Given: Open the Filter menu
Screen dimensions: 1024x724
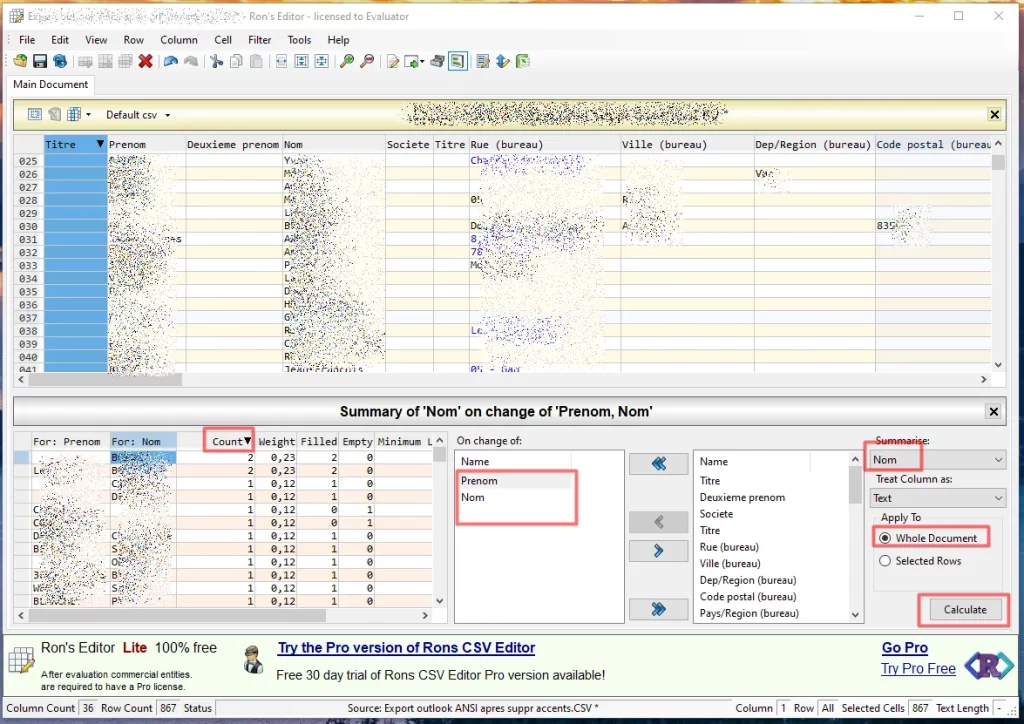Looking at the screenshot, I should (x=259, y=40).
